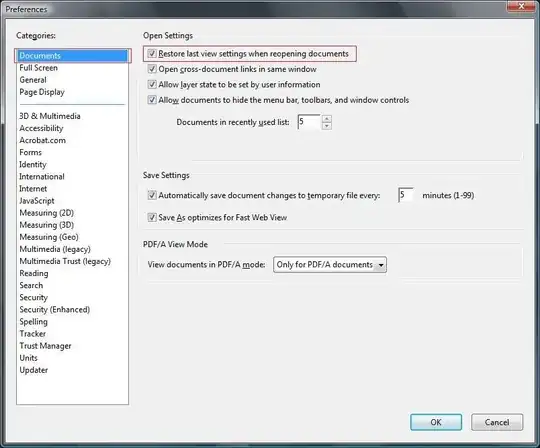Select Measuring (Geo) category

point(49,237)
